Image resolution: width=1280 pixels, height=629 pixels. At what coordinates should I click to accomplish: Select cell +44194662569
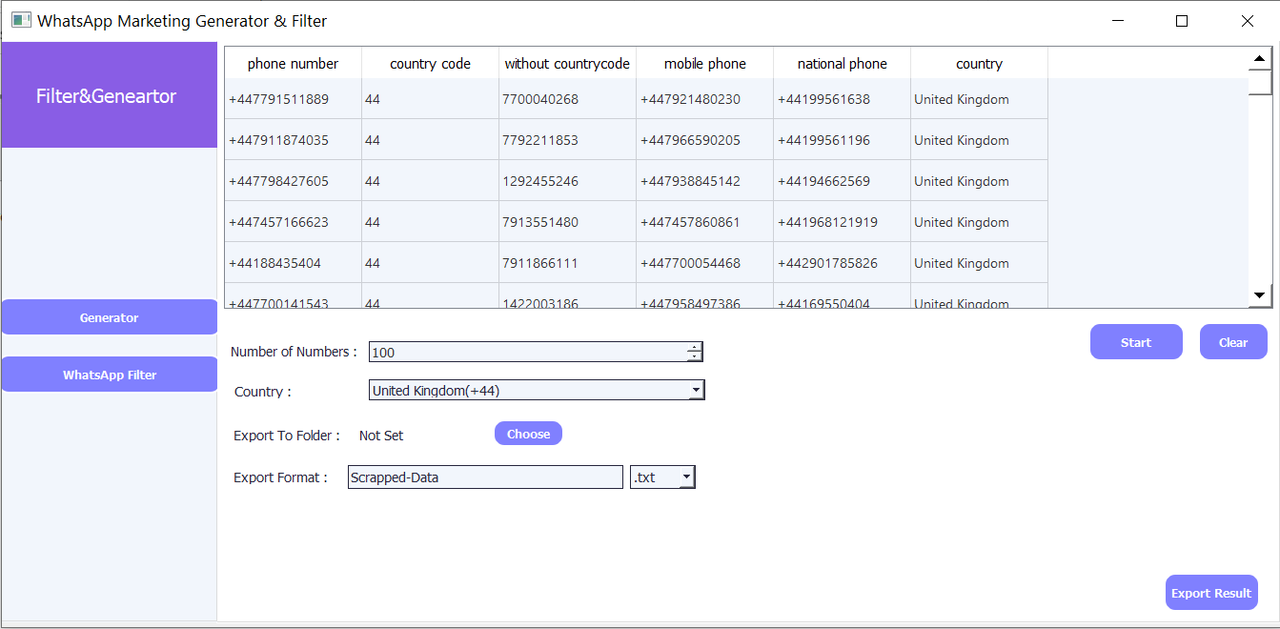842,181
